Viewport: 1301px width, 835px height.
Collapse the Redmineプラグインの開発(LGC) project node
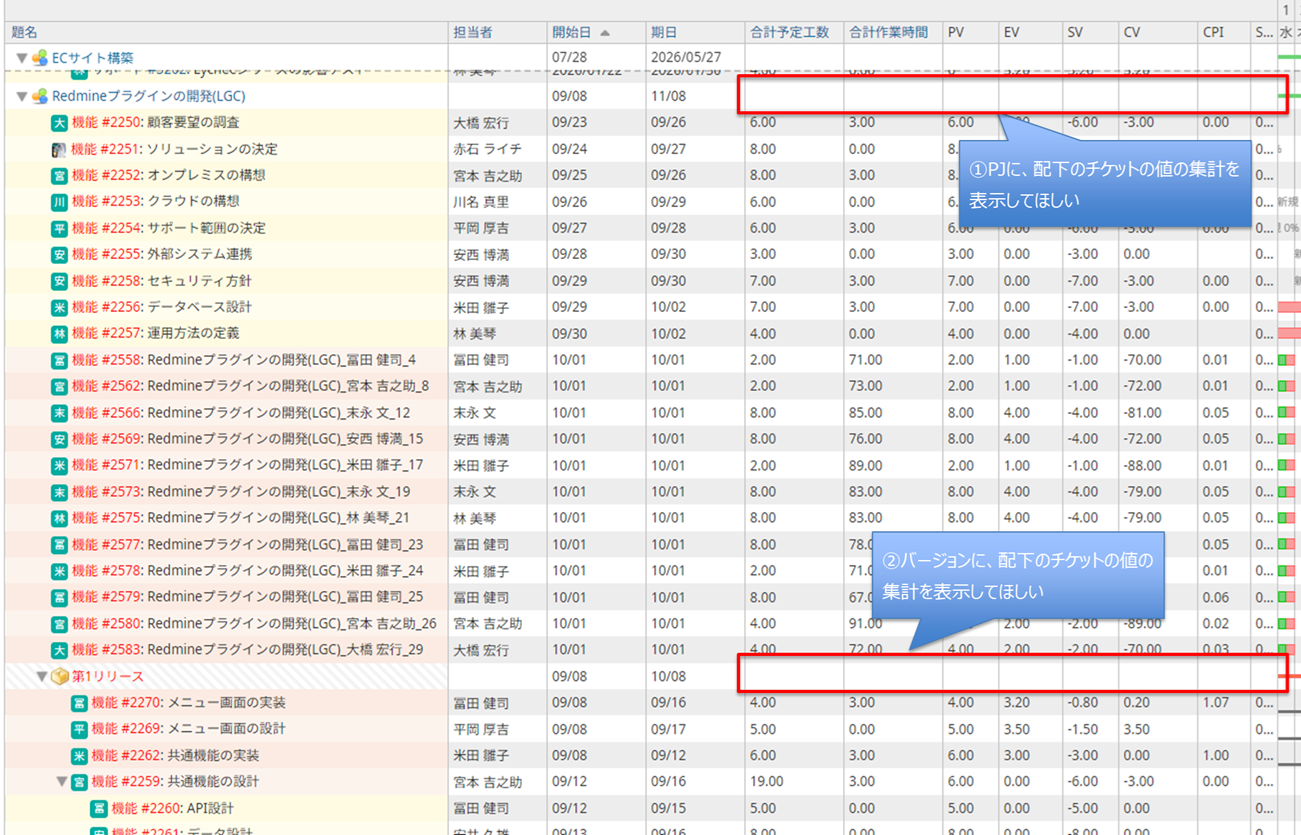pyautogui.click(x=21, y=97)
